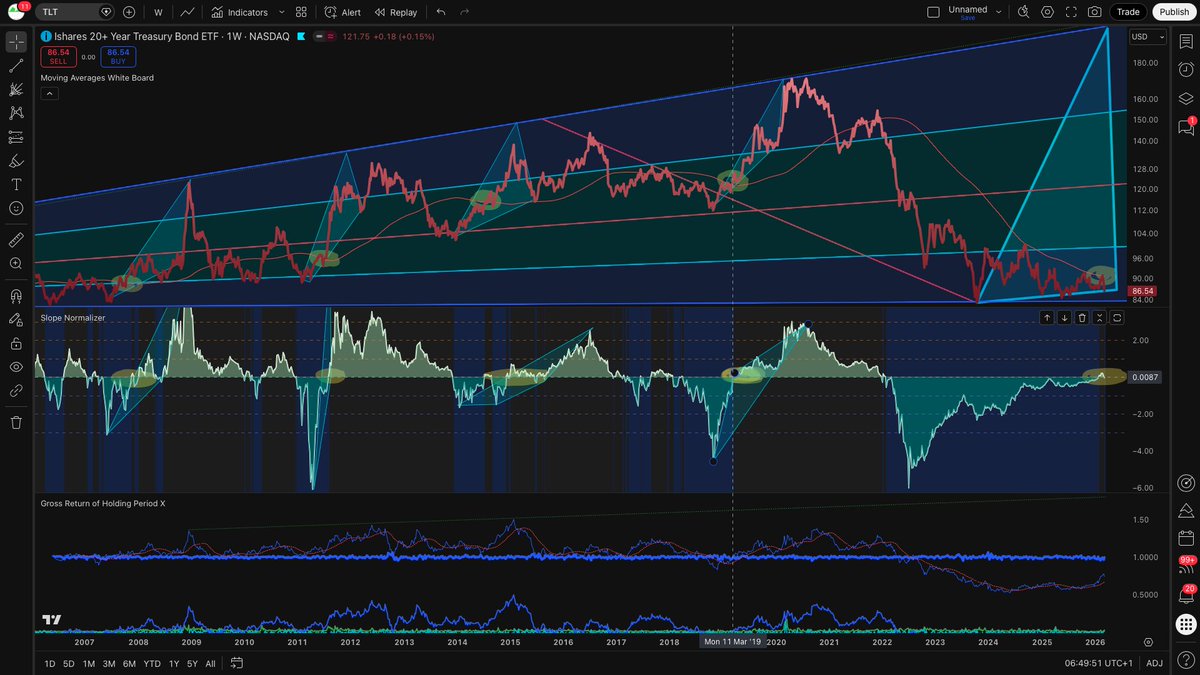Open the chats panel
1200x675 pixels.
(x=1186, y=127)
